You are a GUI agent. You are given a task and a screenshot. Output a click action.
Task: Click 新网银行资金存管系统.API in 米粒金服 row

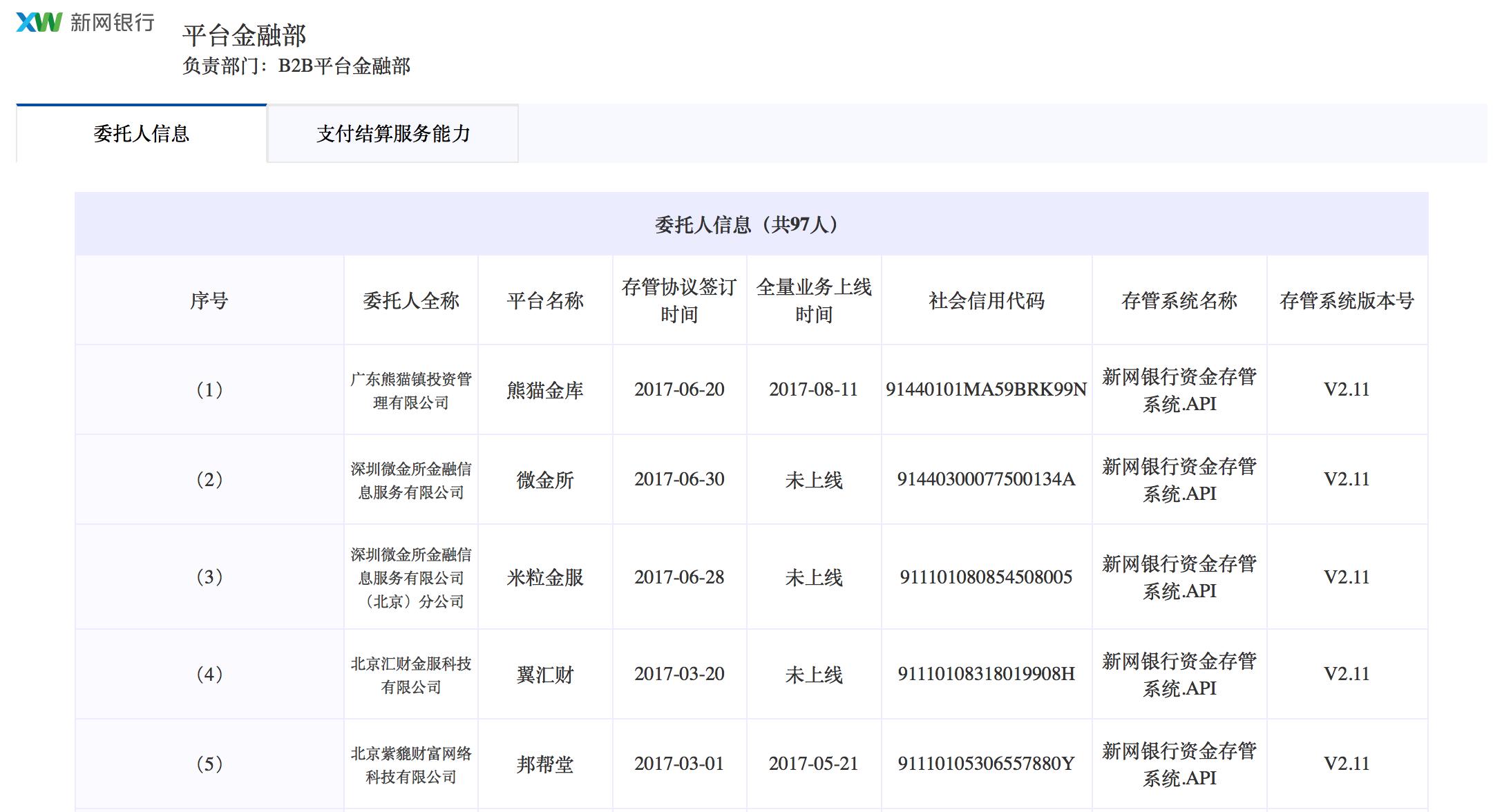[1179, 577]
